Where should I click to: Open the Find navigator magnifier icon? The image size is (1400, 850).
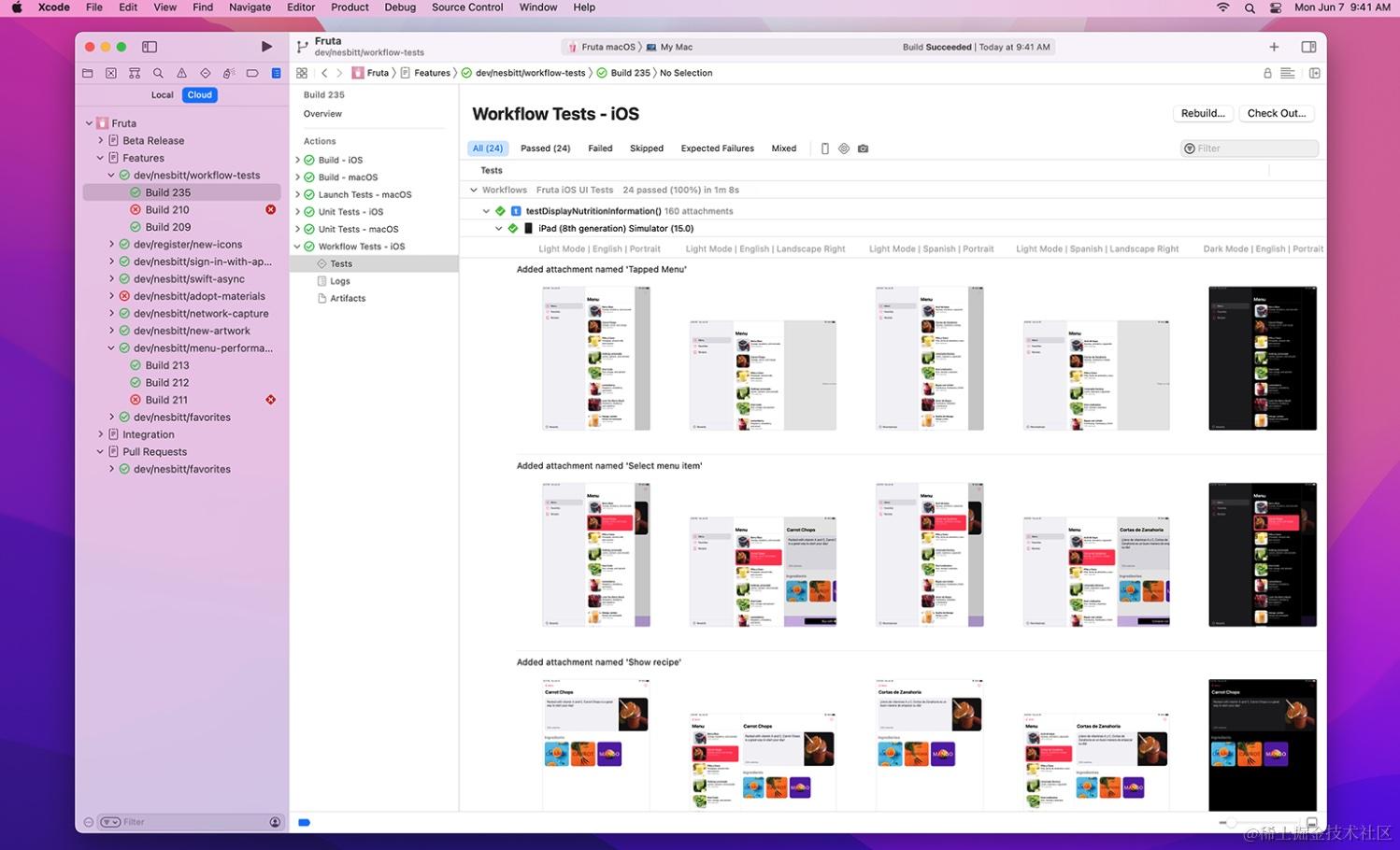tap(158, 73)
